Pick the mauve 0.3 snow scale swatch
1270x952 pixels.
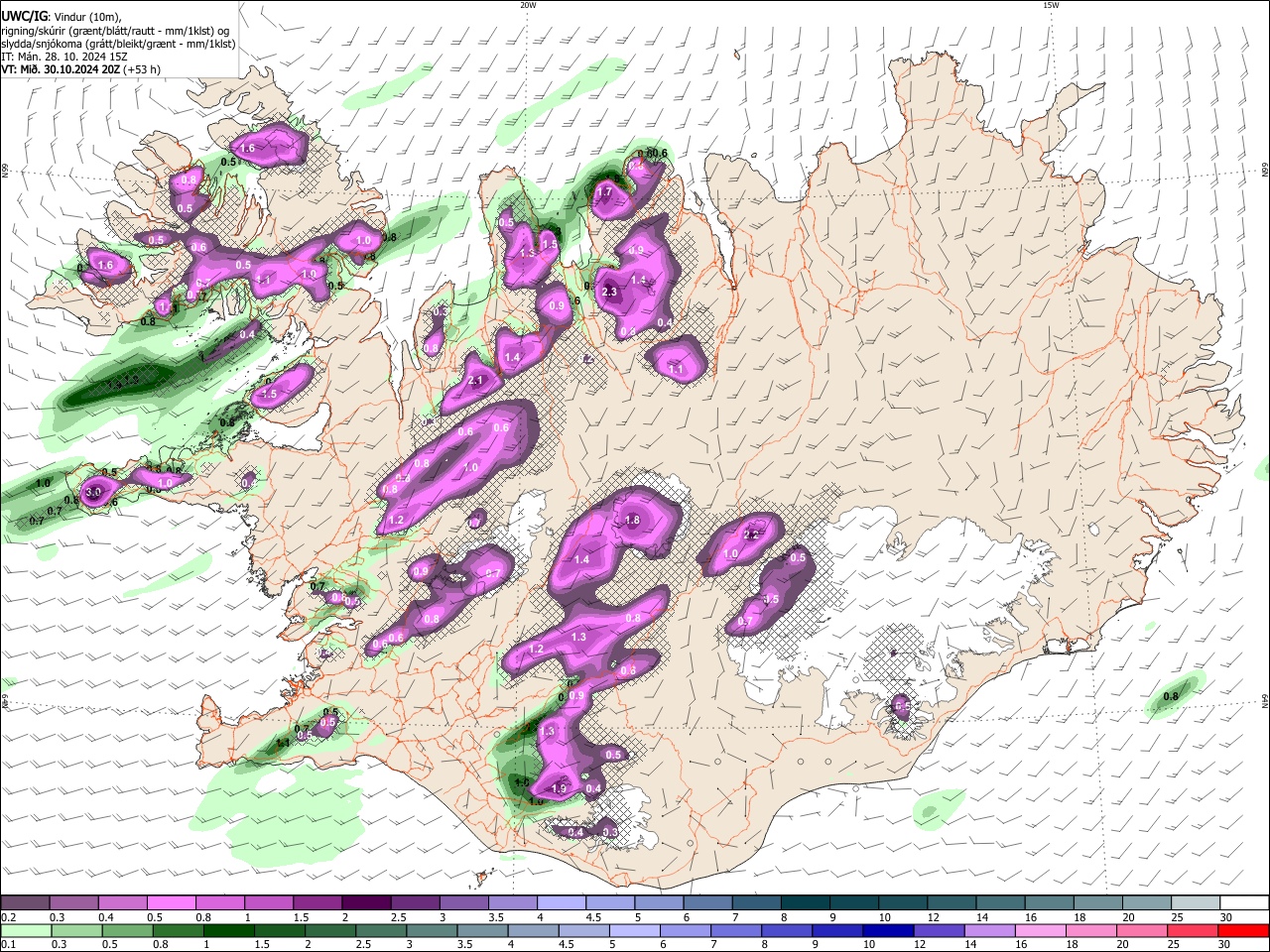[x=73, y=902]
